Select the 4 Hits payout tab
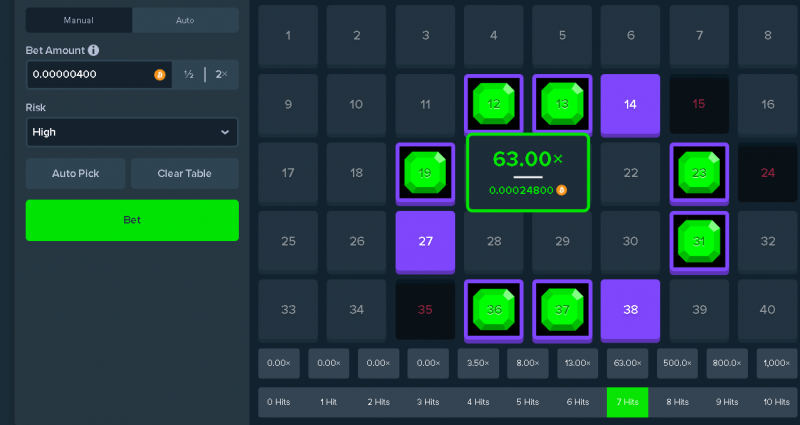Screen dimensions: 800x425 point(478,402)
